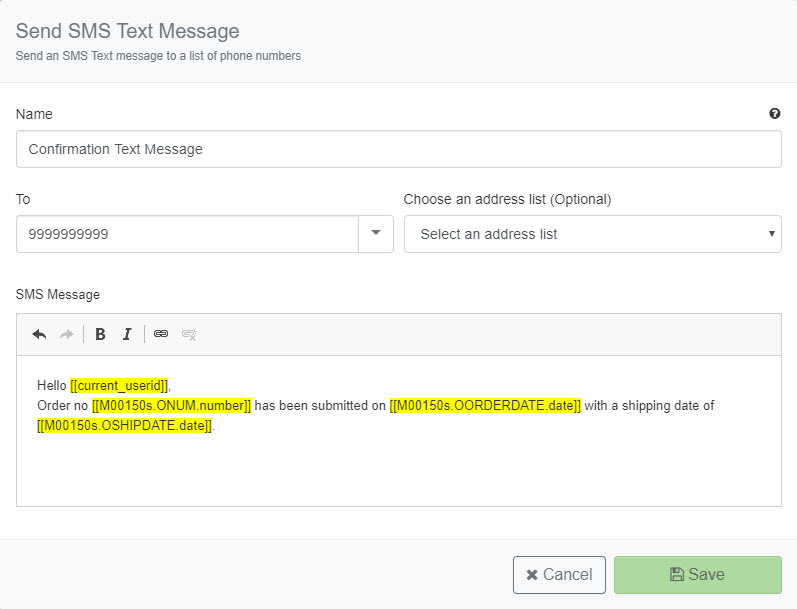
Task: Toggle bold formatting in SMS editor
Action: 100,334
